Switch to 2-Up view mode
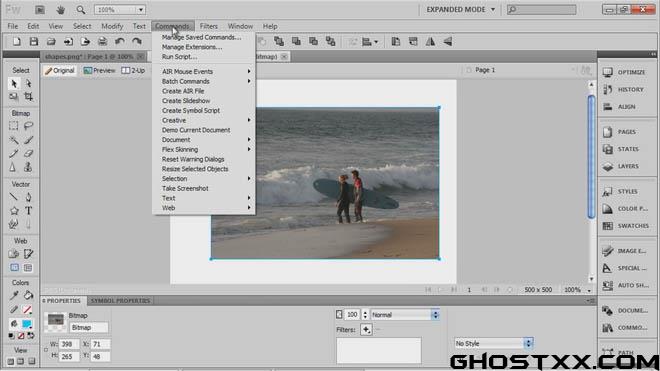The width and height of the screenshot is (660, 371). [133, 70]
